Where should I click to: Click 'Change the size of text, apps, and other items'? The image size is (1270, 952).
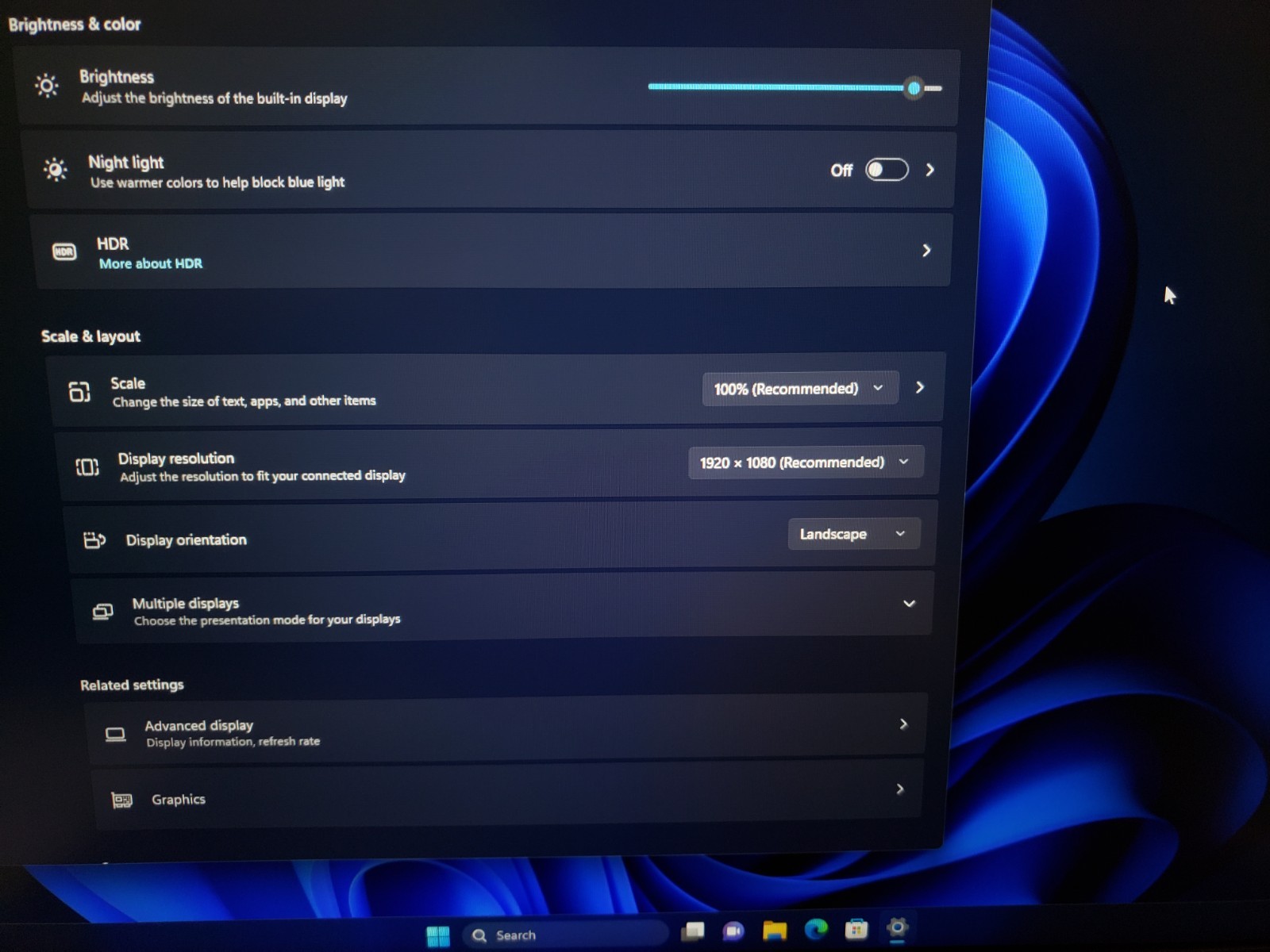coord(244,401)
